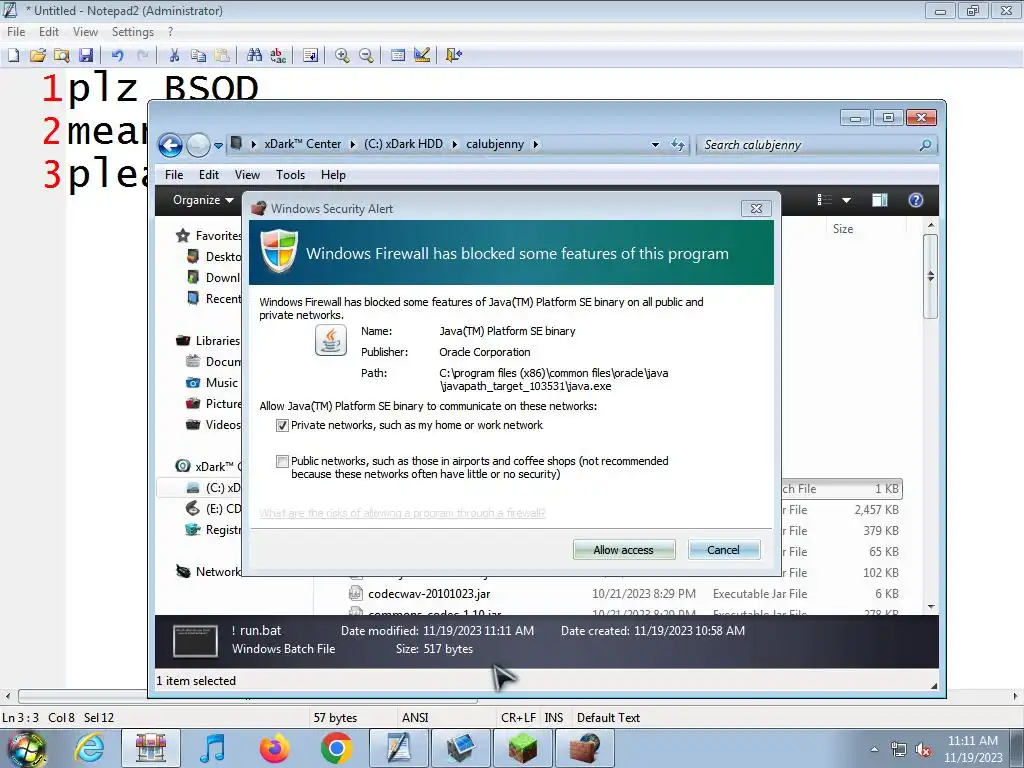Open the address bar history dropdown arrow
The image size is (1024, 768).
(x=655, y=145)
